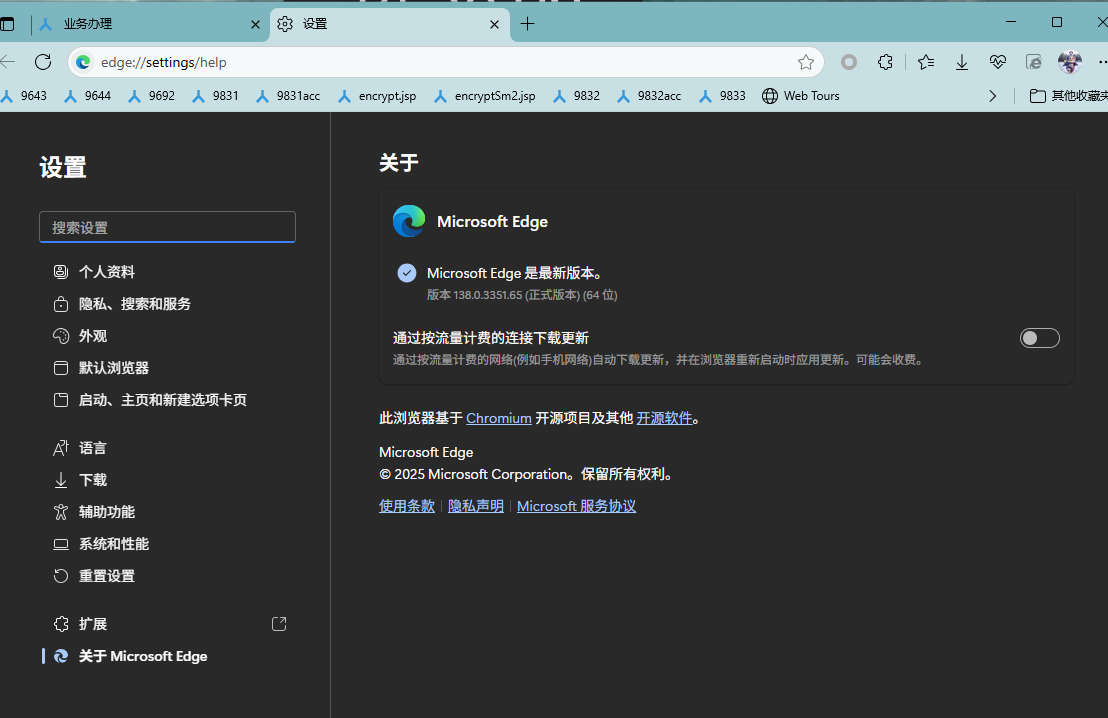This screenshot has height=718, width=1108.
Task: Open the Extensions puzzle icon in toolbar
Action: click(x=885, y=62)
